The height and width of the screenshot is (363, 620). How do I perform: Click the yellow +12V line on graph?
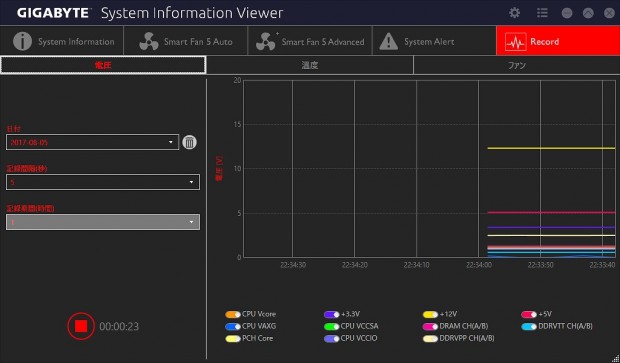[x=551, y=148]
